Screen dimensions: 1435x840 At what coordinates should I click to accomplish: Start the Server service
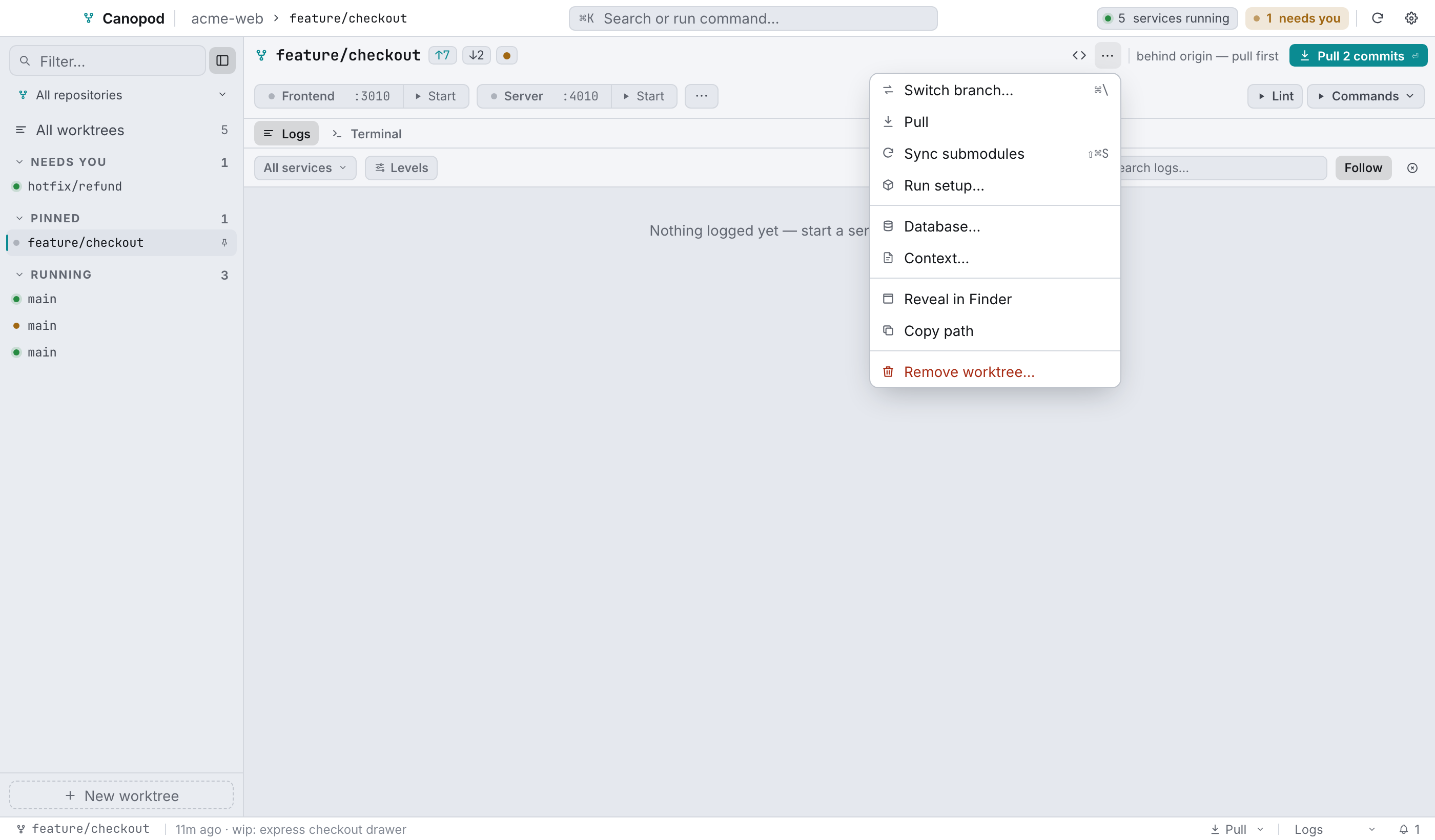(x=644, y=96)
